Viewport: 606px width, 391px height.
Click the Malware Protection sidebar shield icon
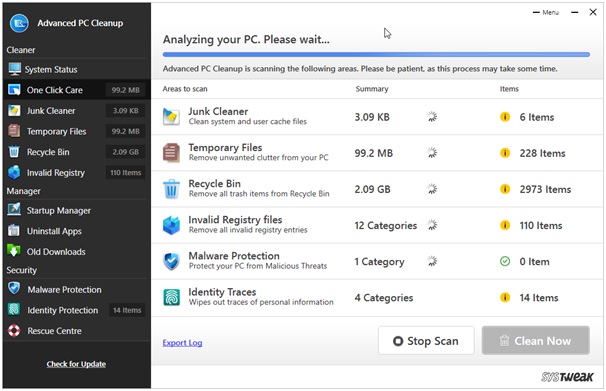coord(14,289)
